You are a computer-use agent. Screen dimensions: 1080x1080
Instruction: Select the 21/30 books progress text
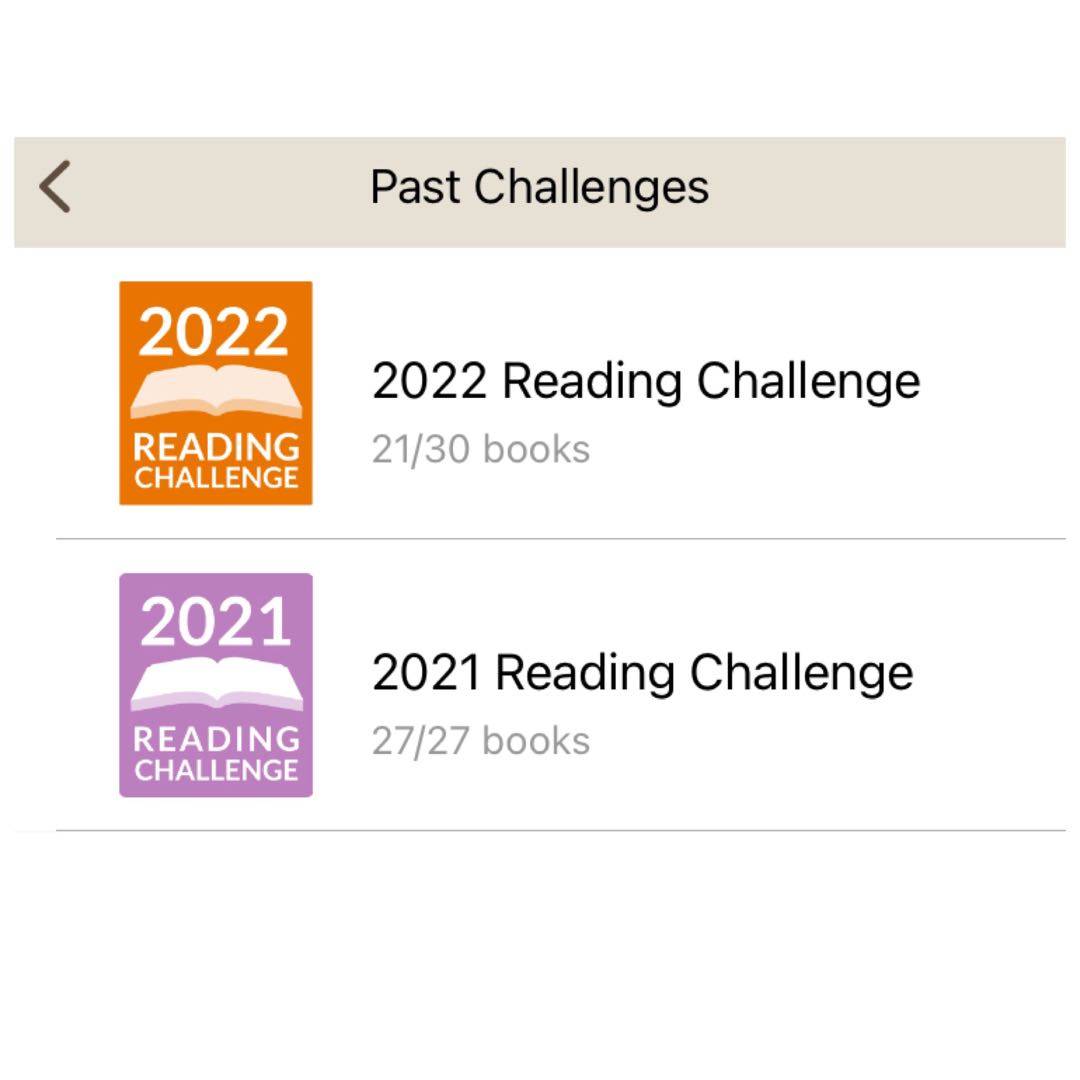tap(480, 450)
